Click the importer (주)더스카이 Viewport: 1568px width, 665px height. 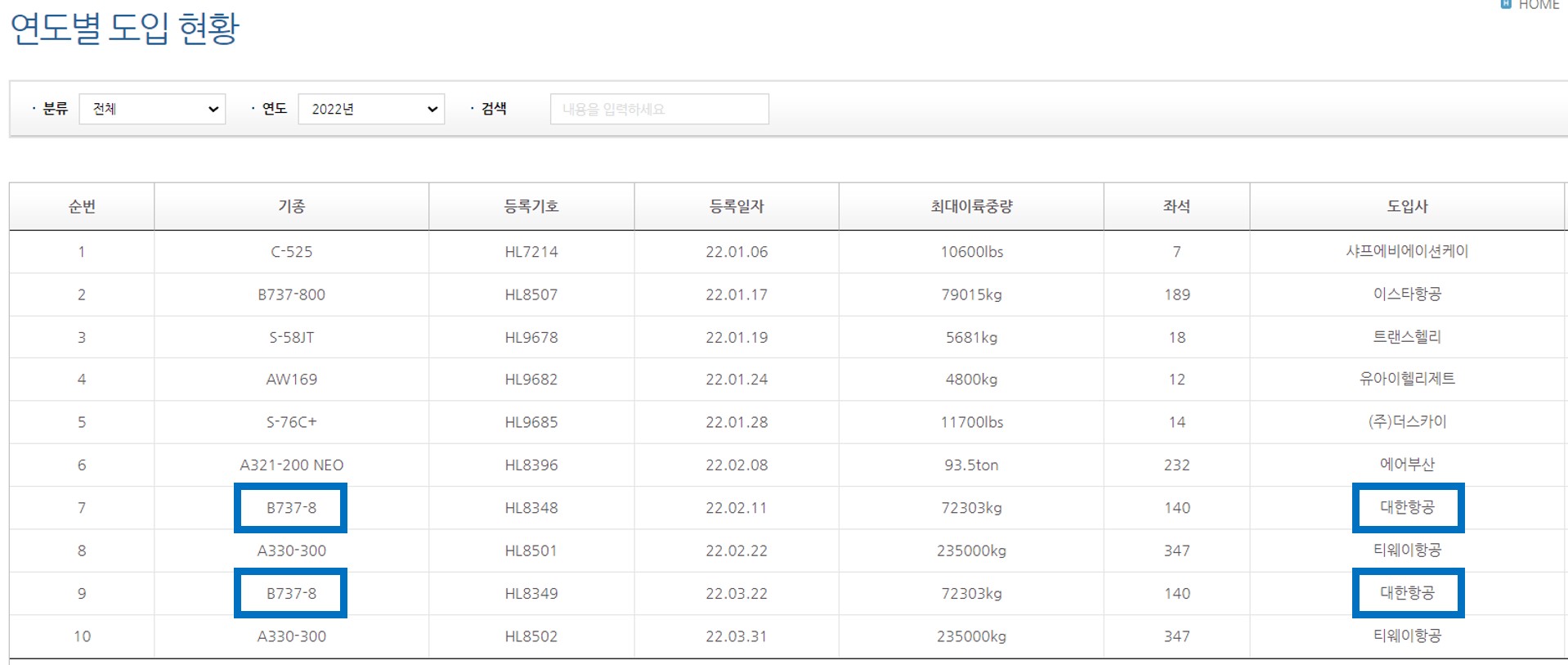click(1407, 422)
